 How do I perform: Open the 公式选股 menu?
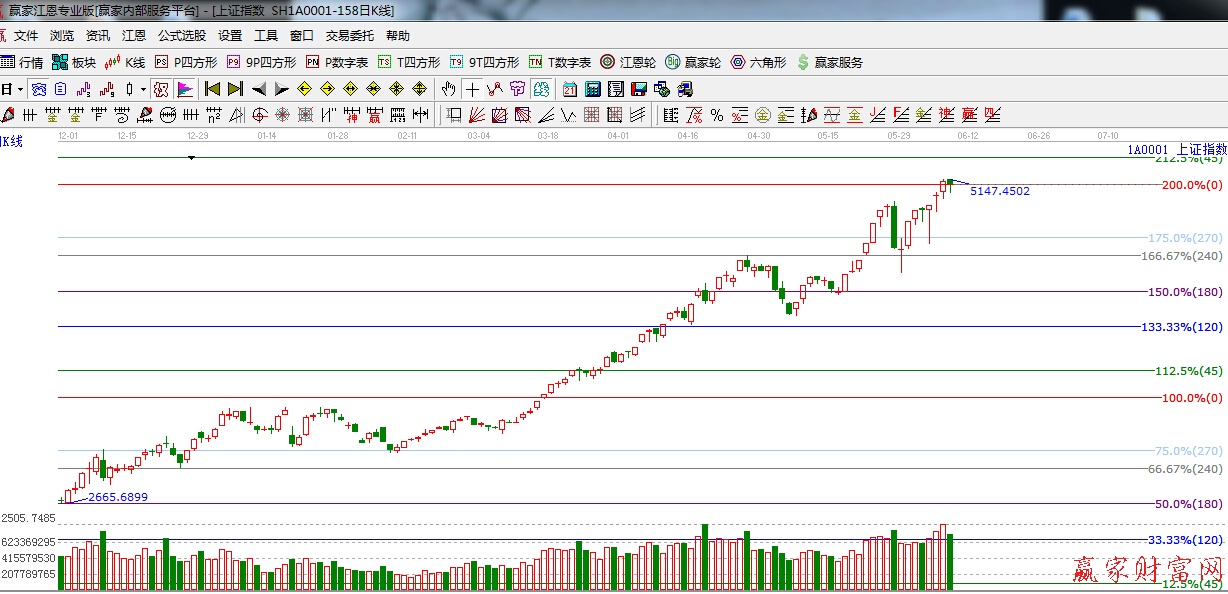[x=181, y=36]
